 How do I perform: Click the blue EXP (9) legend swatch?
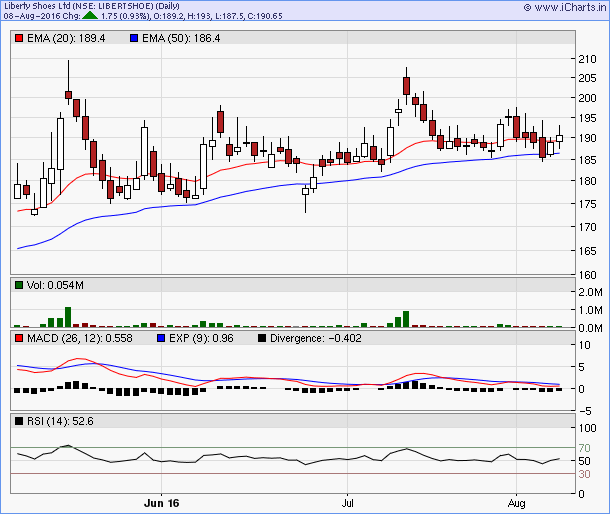coord(161,338)
